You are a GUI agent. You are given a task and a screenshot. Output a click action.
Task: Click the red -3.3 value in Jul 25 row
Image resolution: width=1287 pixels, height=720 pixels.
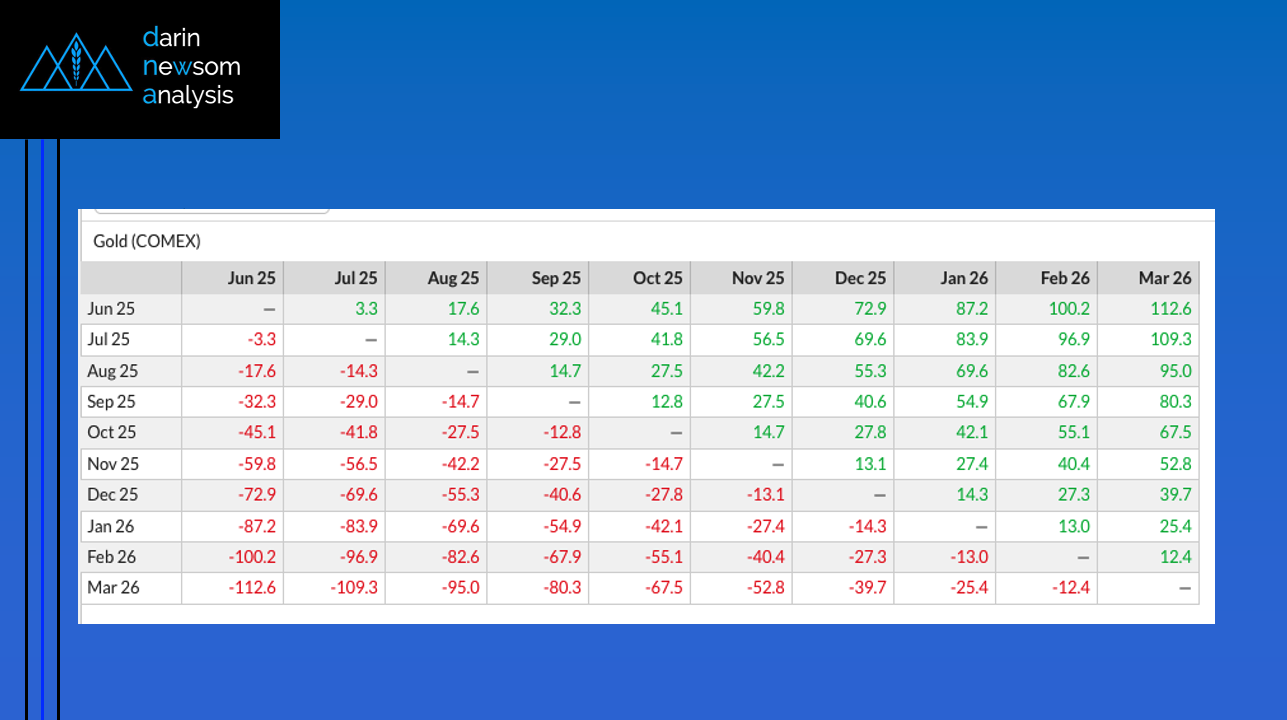click(x=262, y=340)
